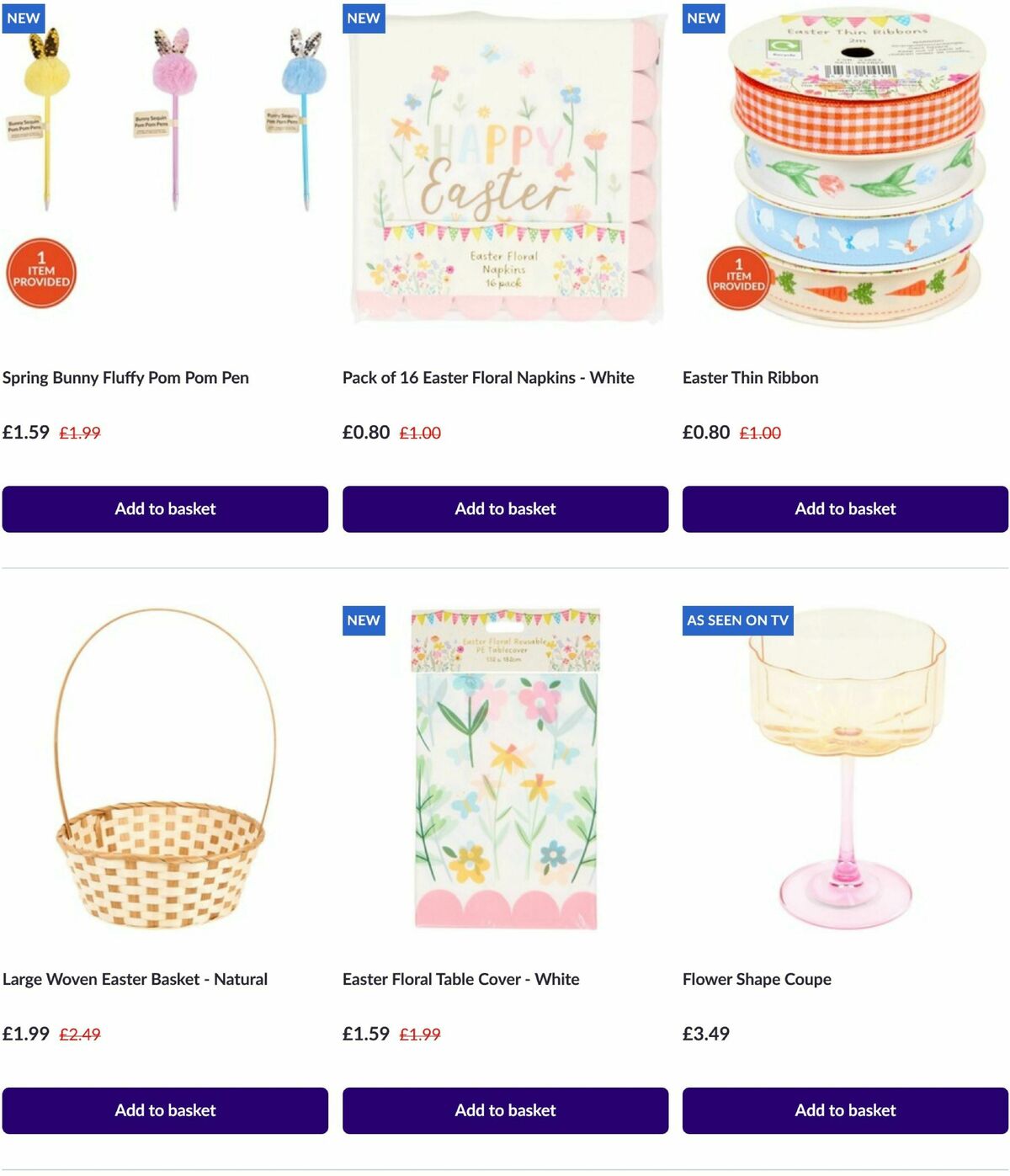Click the NEW badge on Easter Thin Ribbon
Viewport: 1010px width, 1176px height.
(704, 17)
